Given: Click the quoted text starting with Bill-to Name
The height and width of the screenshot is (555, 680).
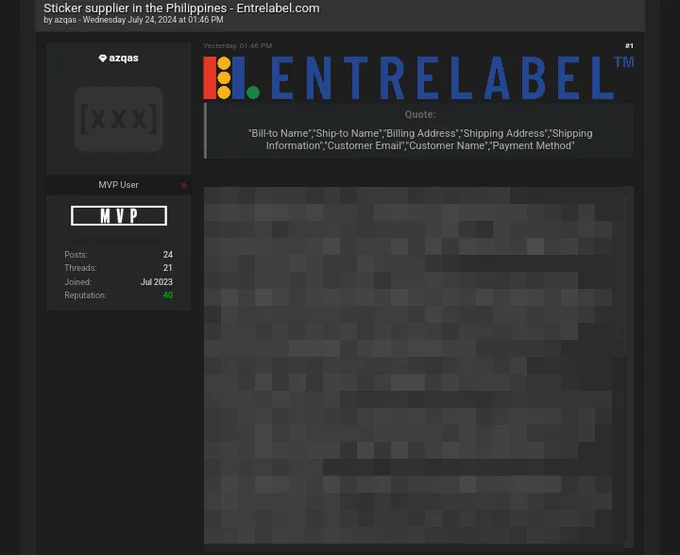Looking at the screenshot, I should pos(420,140).
